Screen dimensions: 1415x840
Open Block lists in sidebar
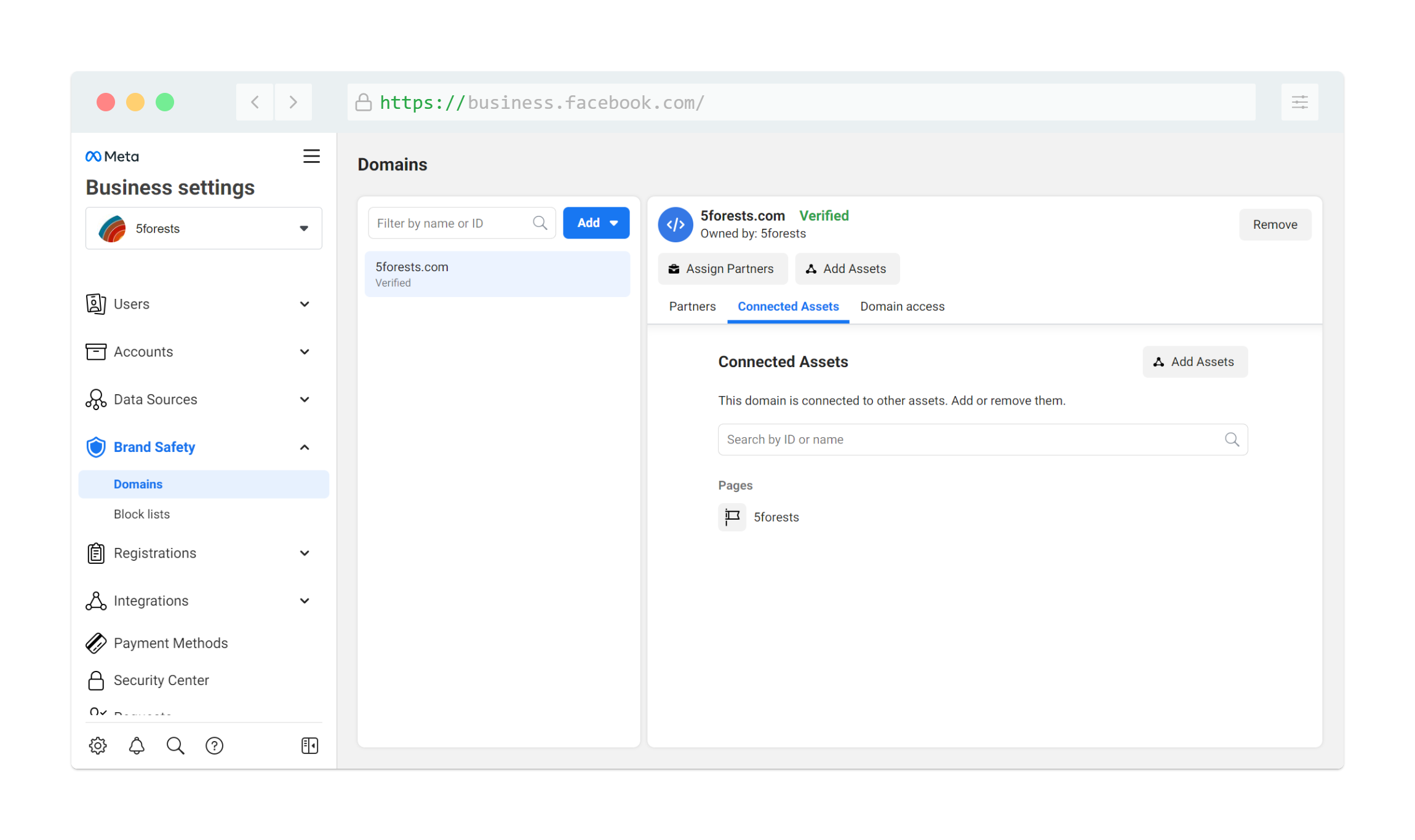141,514
